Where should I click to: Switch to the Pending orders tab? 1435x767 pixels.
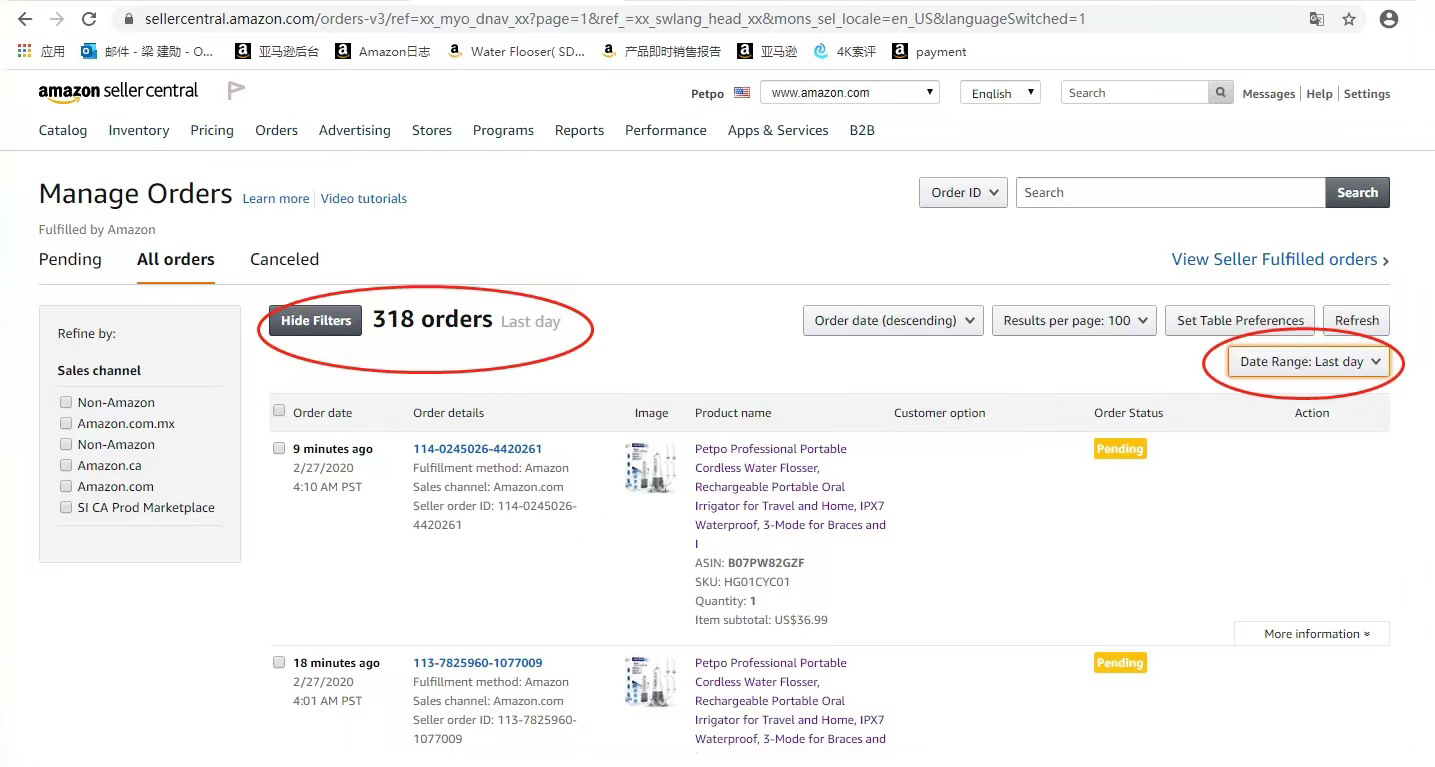click(70, 259)
